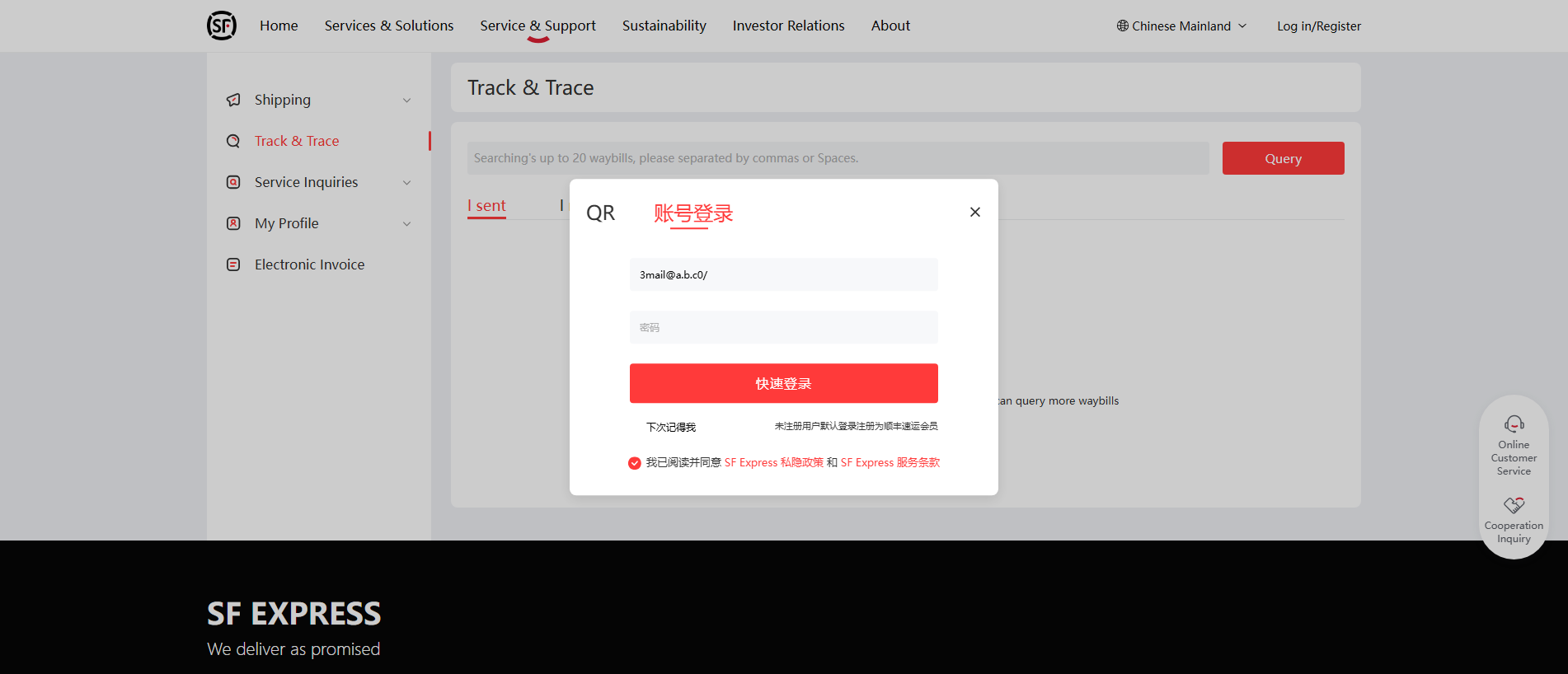Click the Online Customer Service label
Image resolution: width=1568 pixels, height=674 pixels.
pos(1514,458)
